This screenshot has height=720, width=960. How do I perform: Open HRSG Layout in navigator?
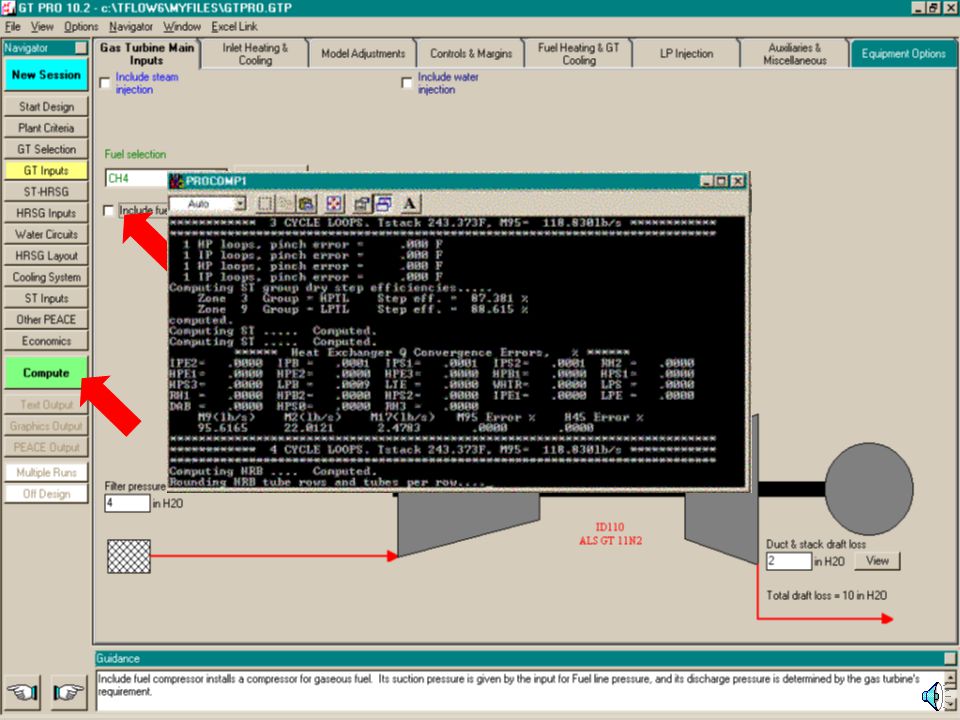click(46, 256)
